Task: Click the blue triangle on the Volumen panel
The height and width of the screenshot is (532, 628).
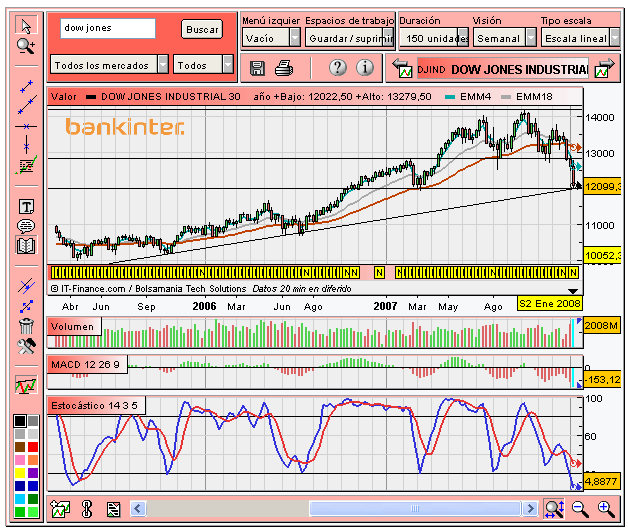Action: tap(579, 321)
